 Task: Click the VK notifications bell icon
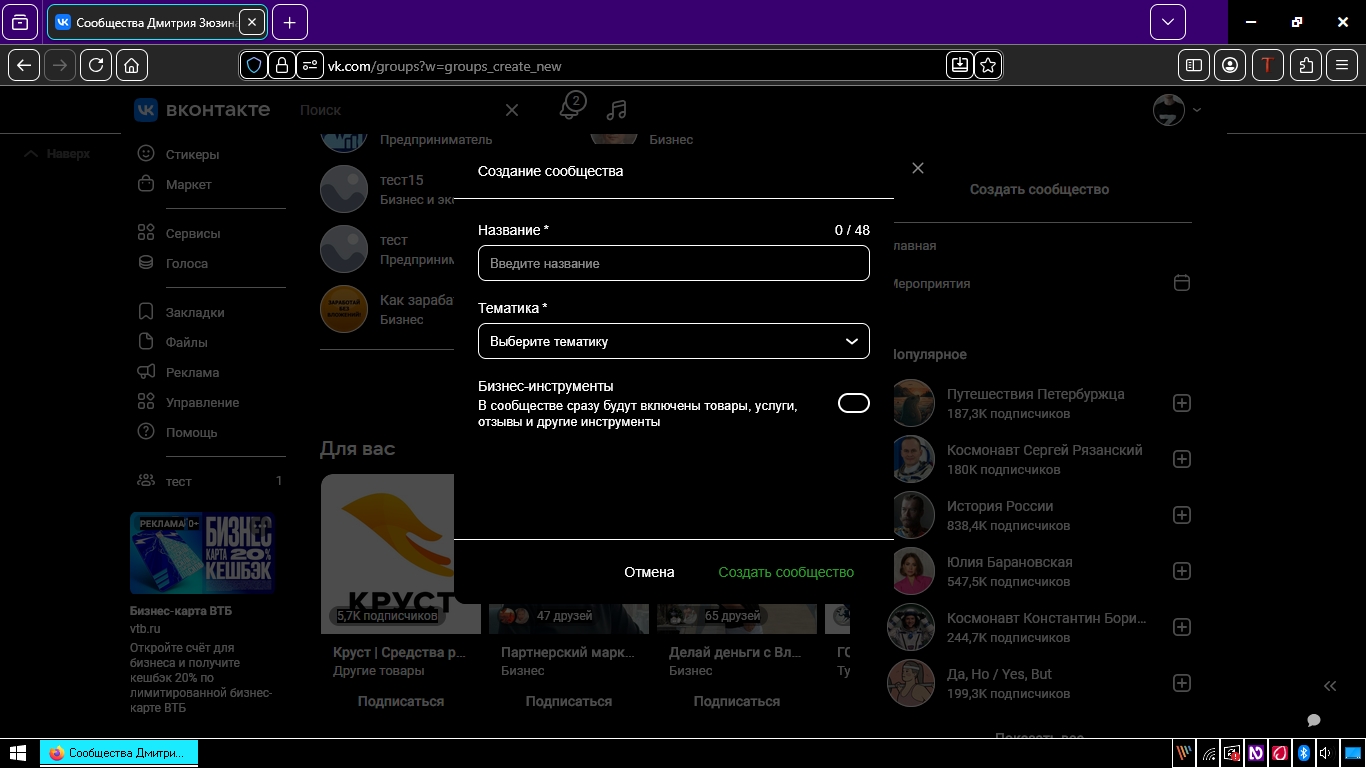pyautogui.click(x=570, y=108)
